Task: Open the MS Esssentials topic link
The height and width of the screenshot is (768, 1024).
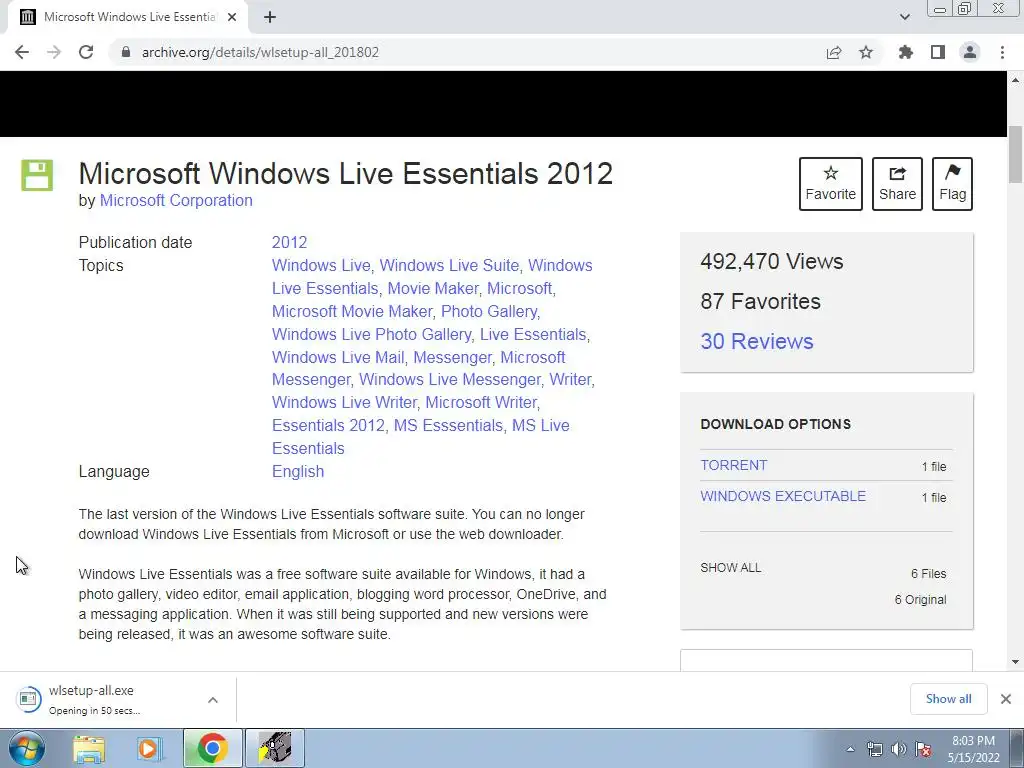Action: pos(448,425)
